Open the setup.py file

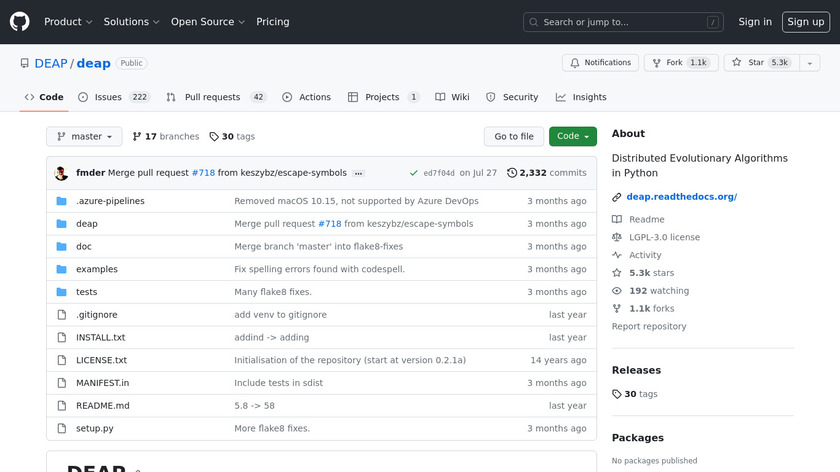click(x=95, y=428)
